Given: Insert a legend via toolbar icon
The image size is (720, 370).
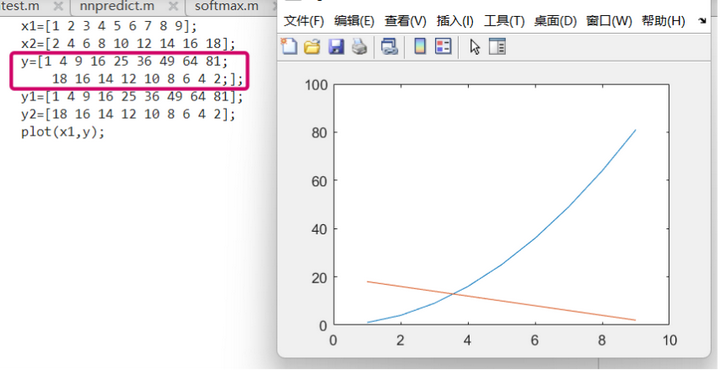Looking at the screenshot, I should point(443,46).
